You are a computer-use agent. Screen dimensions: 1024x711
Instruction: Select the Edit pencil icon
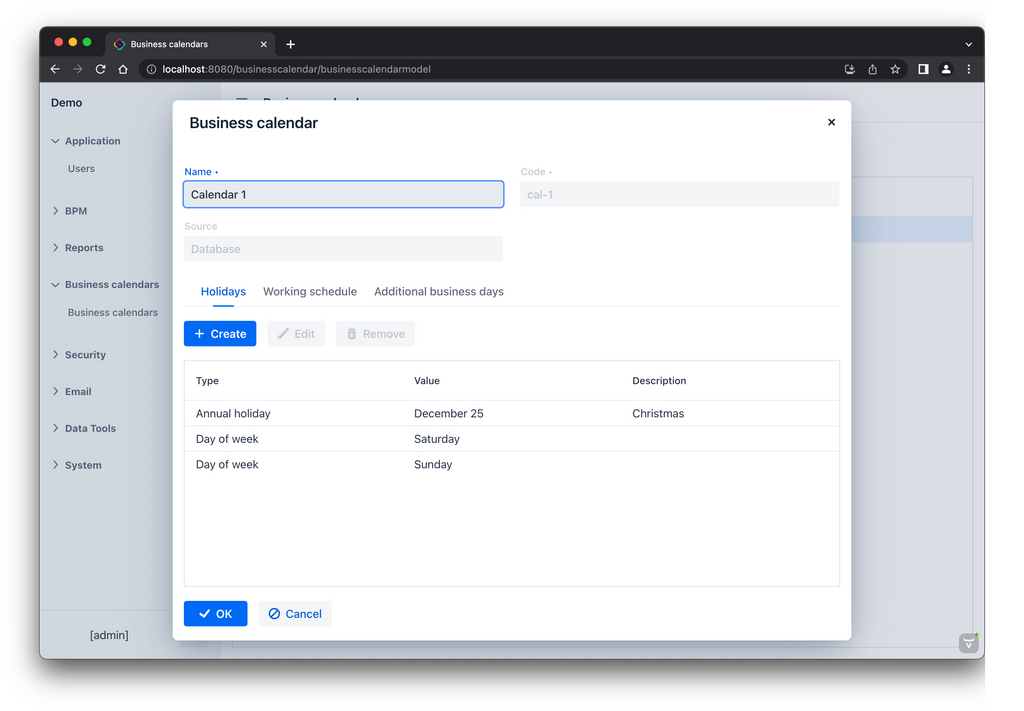pyautogui.click(x=283, y=333)
